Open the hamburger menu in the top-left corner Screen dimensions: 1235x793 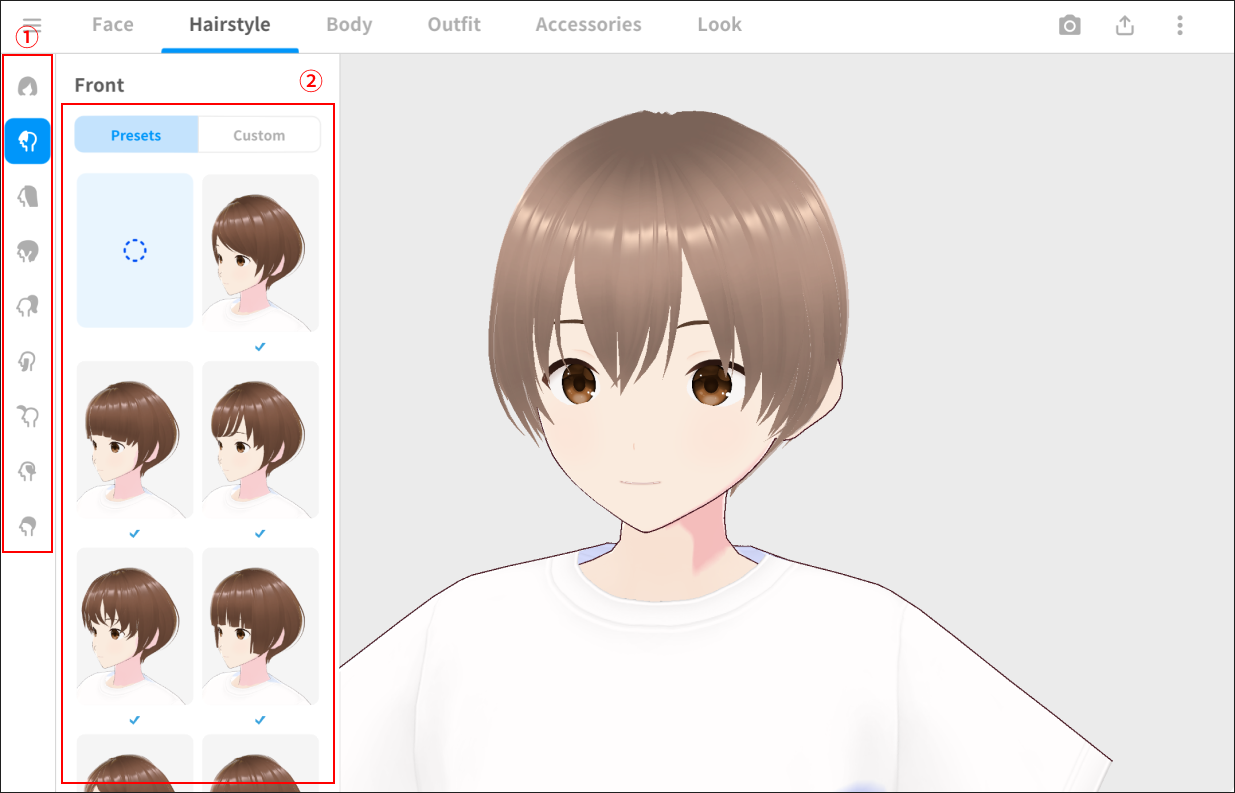31,24
